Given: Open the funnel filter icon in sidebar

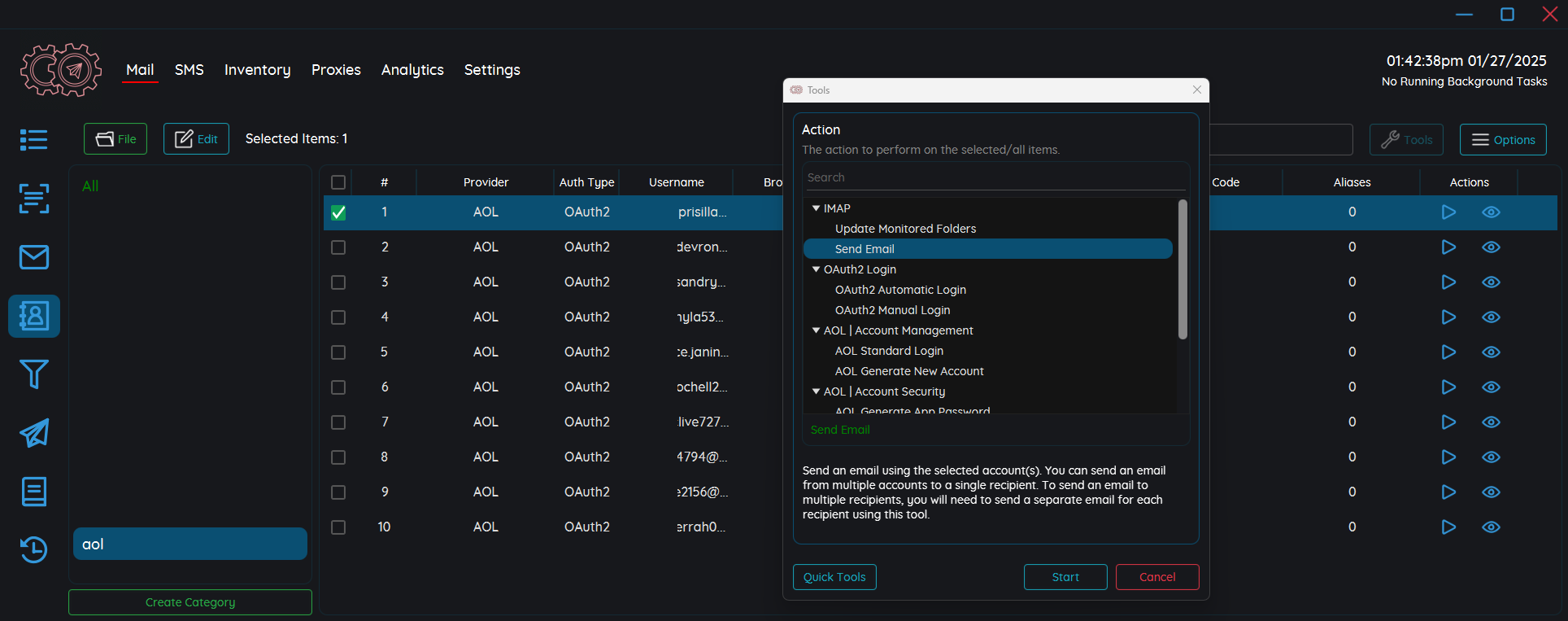Looking at the screenshot, I should pos(33,374).
